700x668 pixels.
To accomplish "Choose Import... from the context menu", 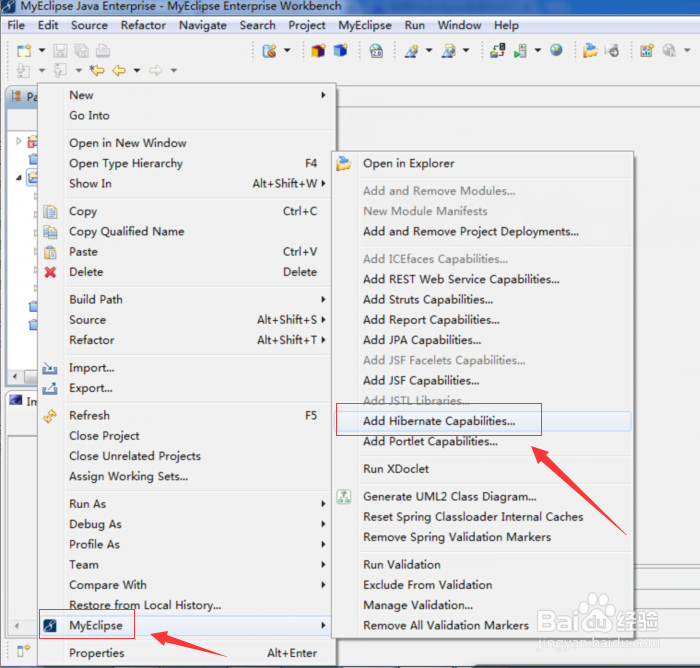I will [x=198, y=368].
